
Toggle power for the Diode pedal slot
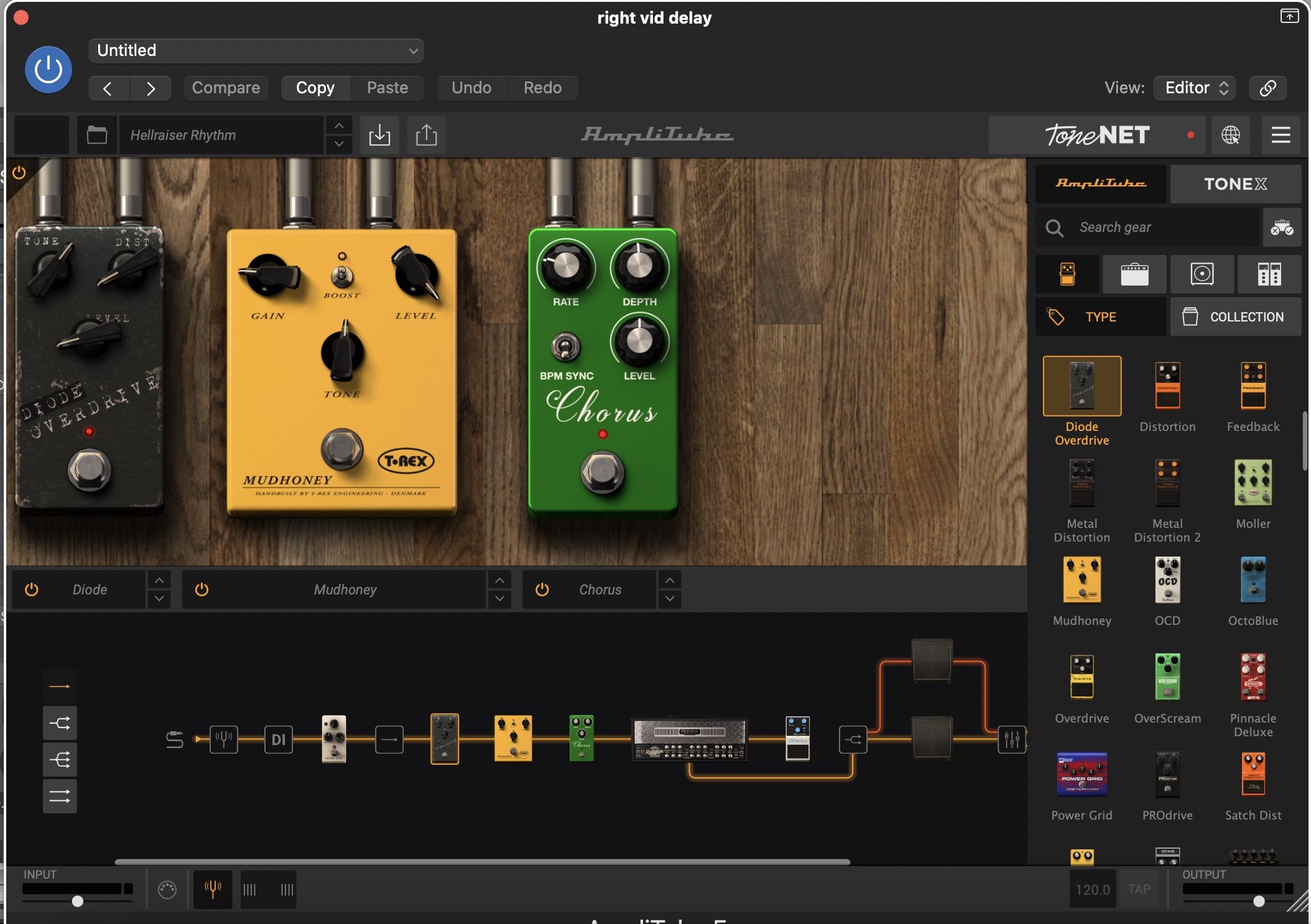coord(32,589)
